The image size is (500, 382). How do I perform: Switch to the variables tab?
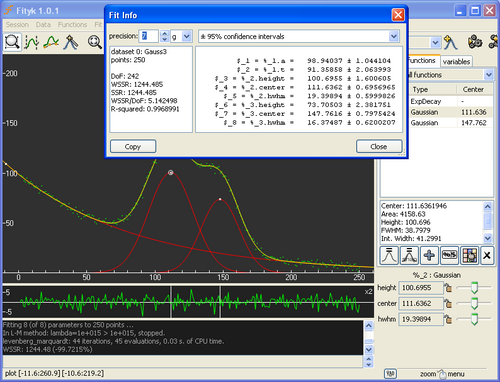pos(456,62)
